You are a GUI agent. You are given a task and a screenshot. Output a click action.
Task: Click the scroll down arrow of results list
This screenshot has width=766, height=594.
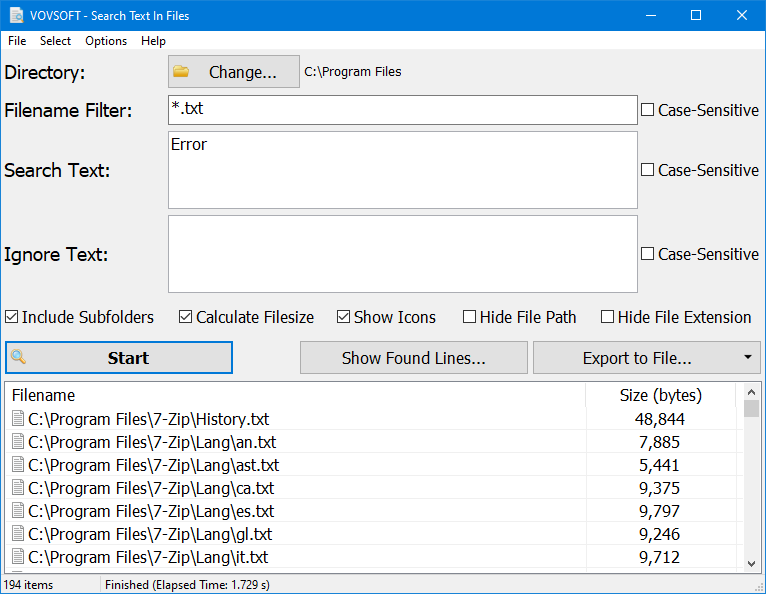(751, 563)
